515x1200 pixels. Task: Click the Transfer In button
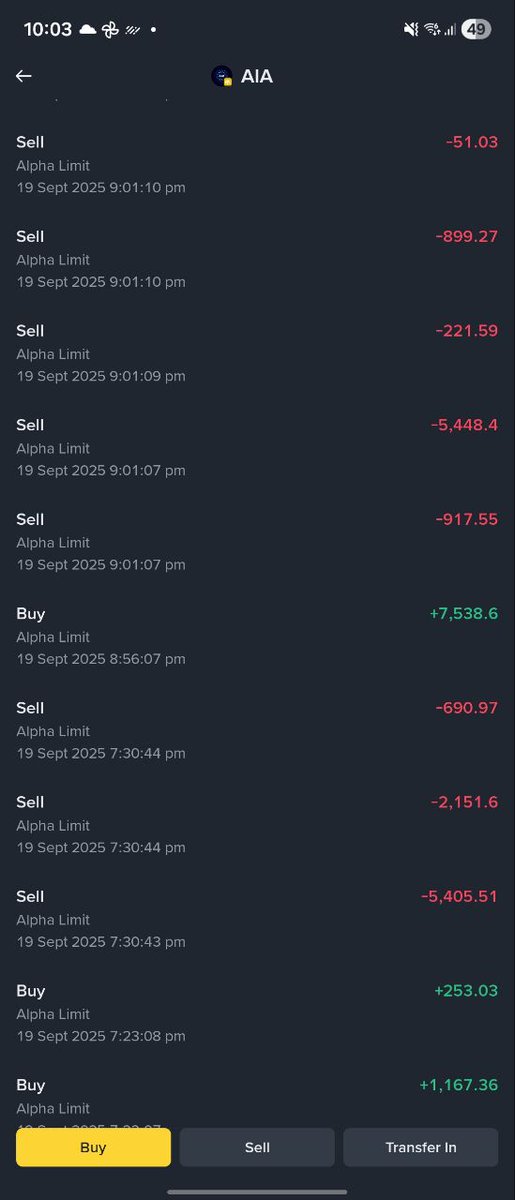[x=421, y=1147]
